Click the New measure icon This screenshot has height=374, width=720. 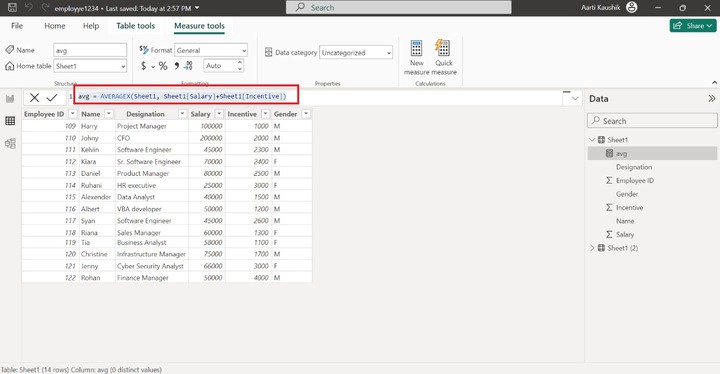tap(416, 48)
